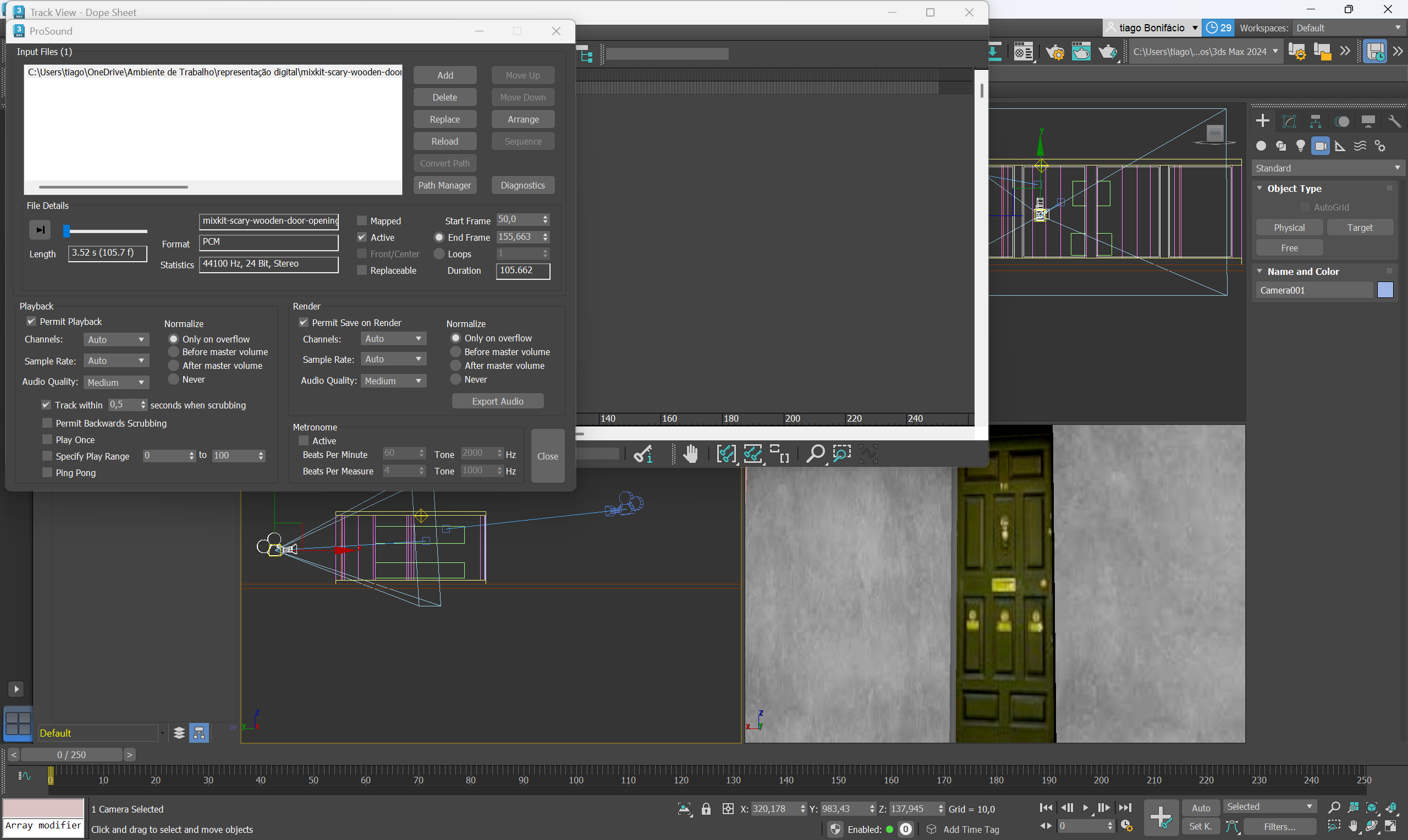
Task: Expand the Standard camera type dropdown
Action: click(x=1328, y=168)
